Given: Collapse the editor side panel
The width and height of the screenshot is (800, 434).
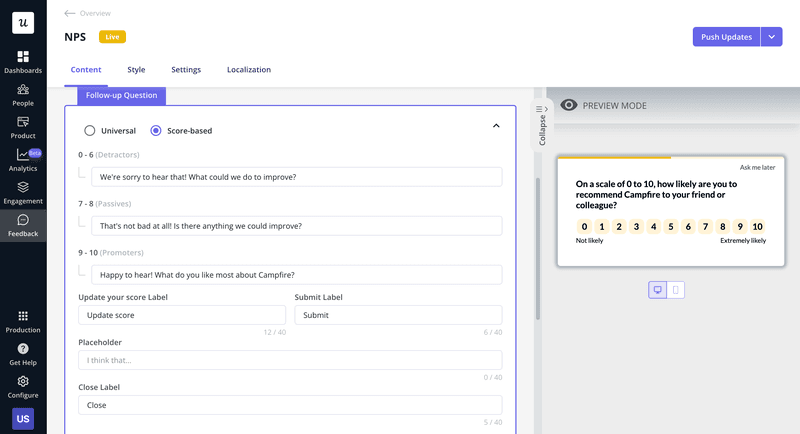Looking at the screenshot, I should click(x=541, y=125).
